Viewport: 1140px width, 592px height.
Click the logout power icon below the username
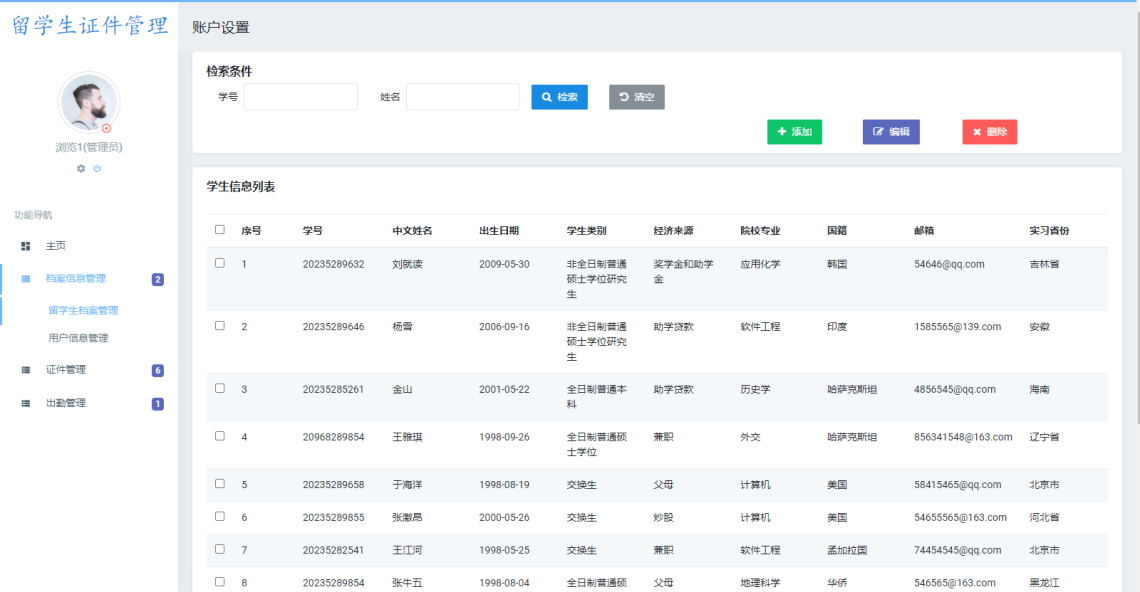pos(96,168)
